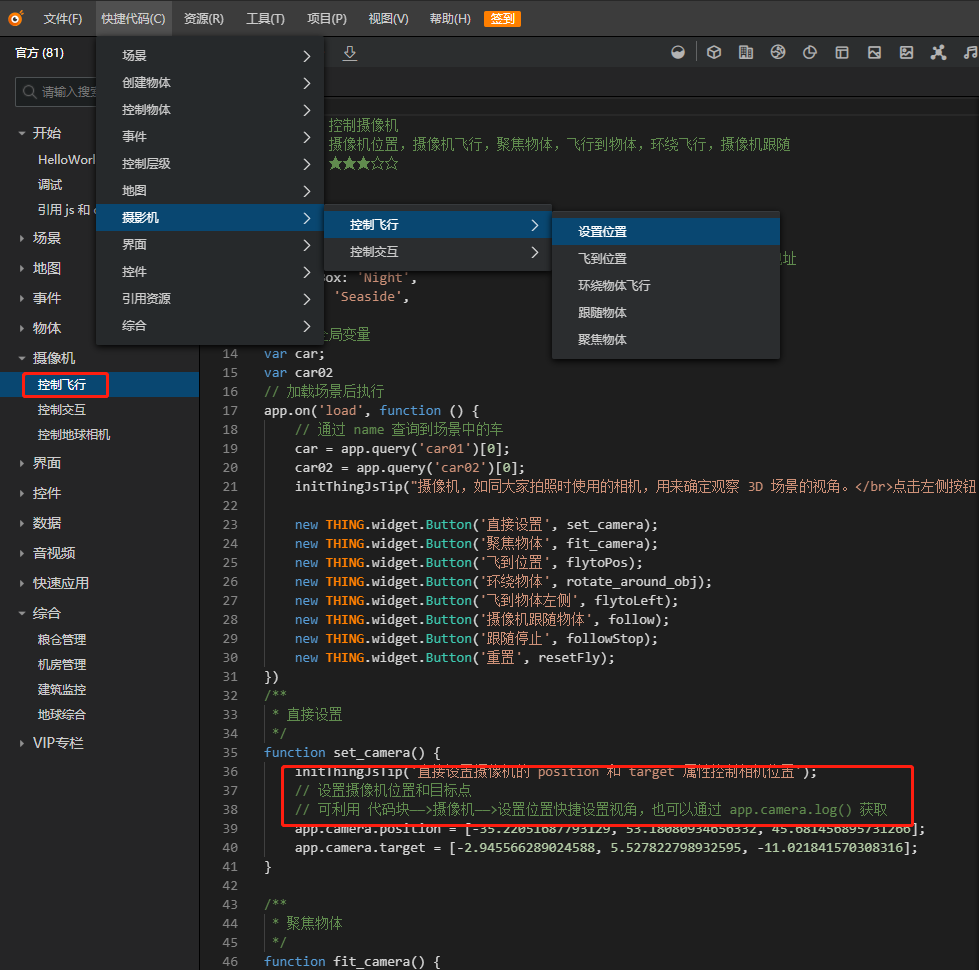The width and height of the screenshot is (979, 970).
Task: Select 控制层级 menu entry
Action: (210, 164)
